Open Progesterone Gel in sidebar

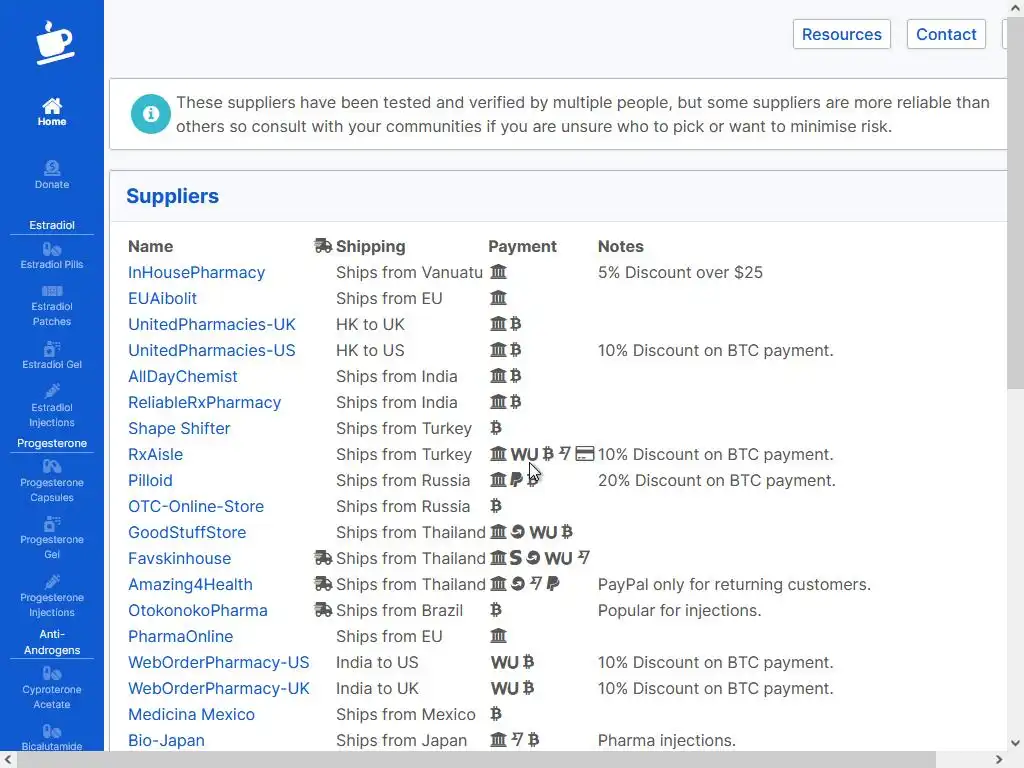pyautogui.click(x=52, y=538)
